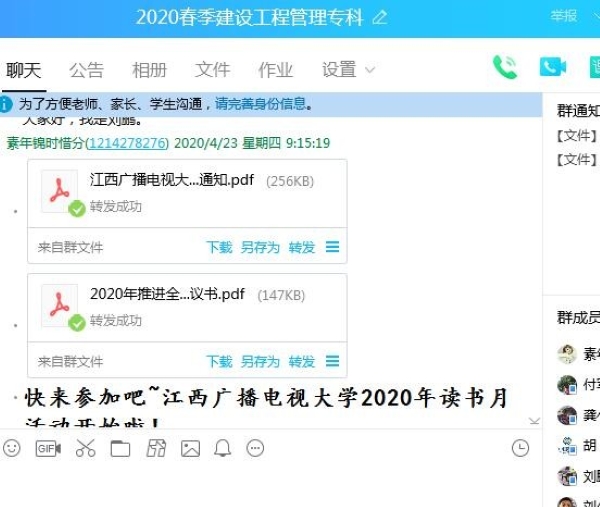The height and width of the screenshot is (507, 600).
Task: Start a group video call
Action: coord(553,67)
